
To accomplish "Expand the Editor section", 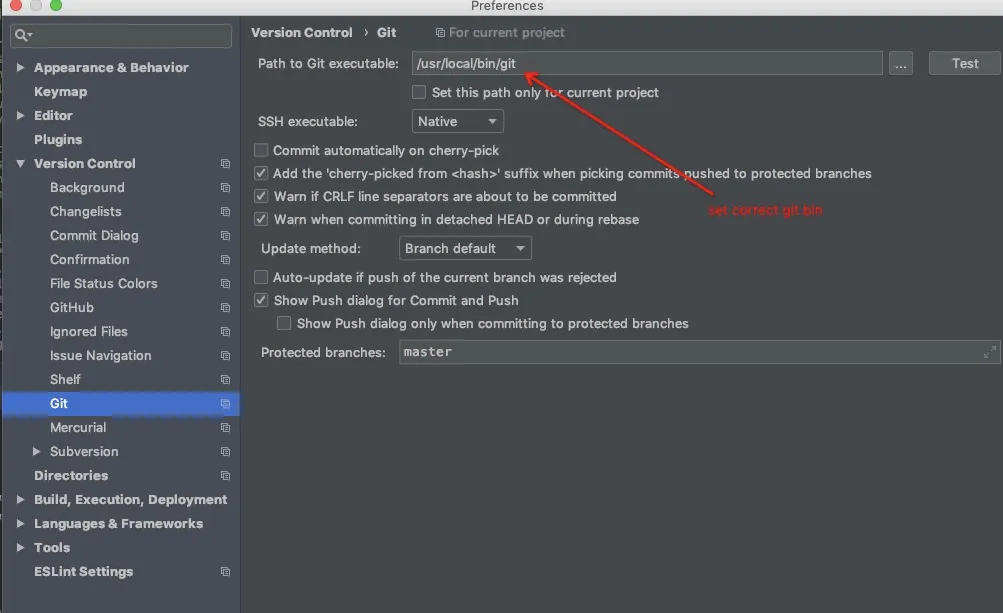I will [20, 115].
